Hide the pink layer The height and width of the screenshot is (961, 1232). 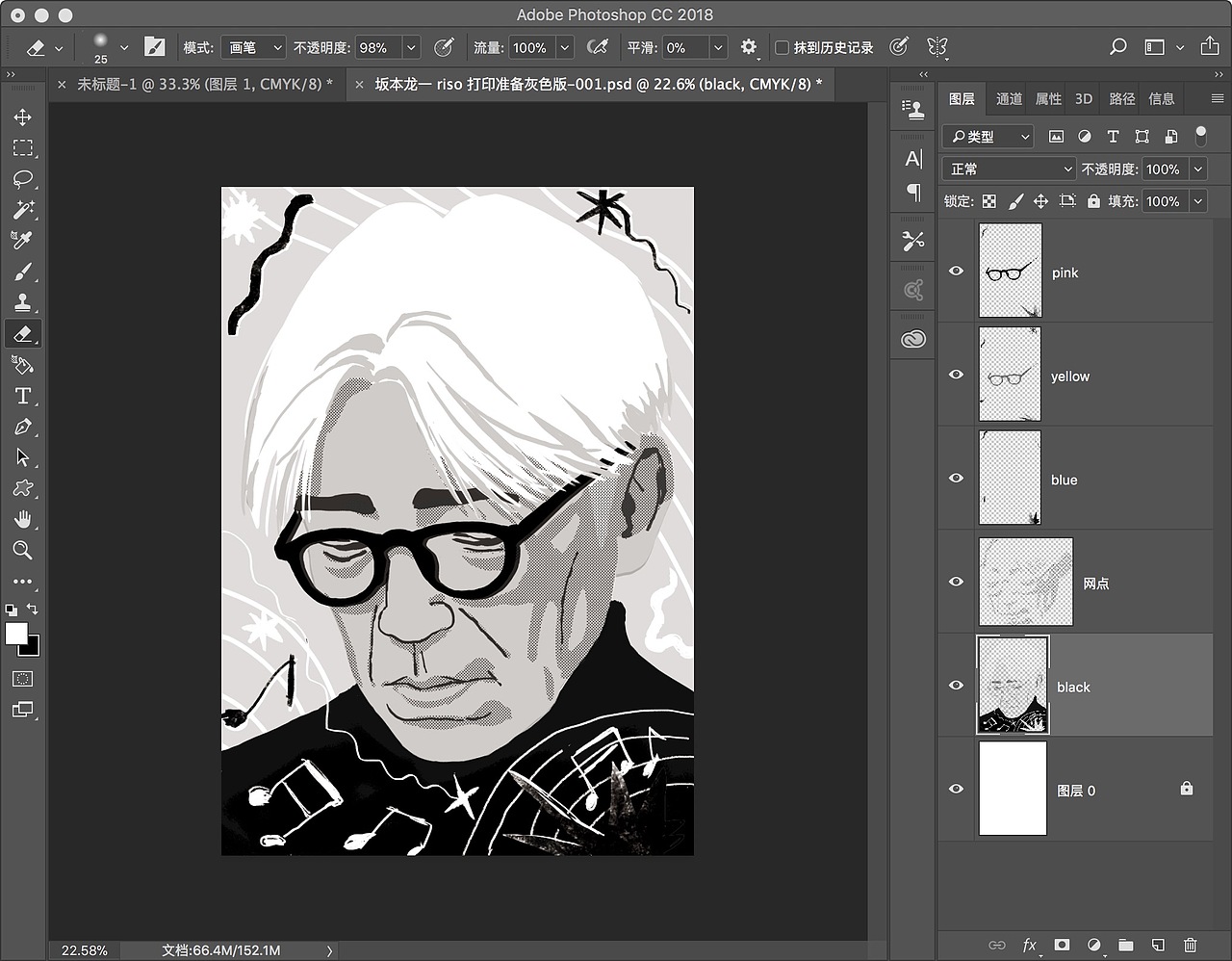click(956, 271)
